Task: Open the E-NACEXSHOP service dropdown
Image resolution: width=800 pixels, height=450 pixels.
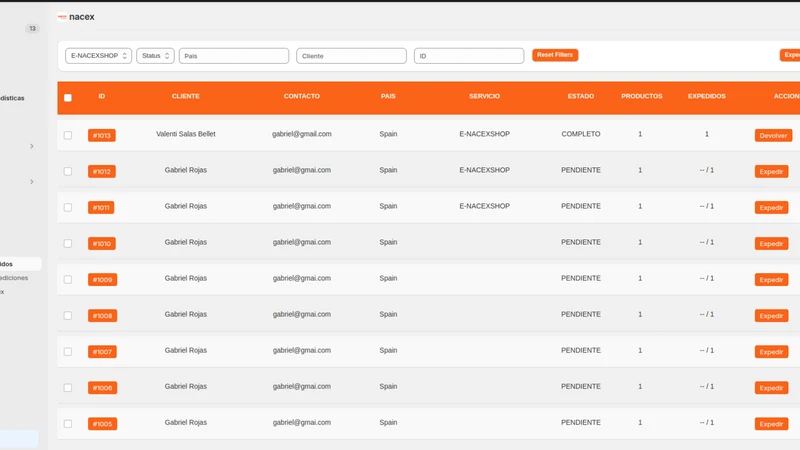Action: 98,56
